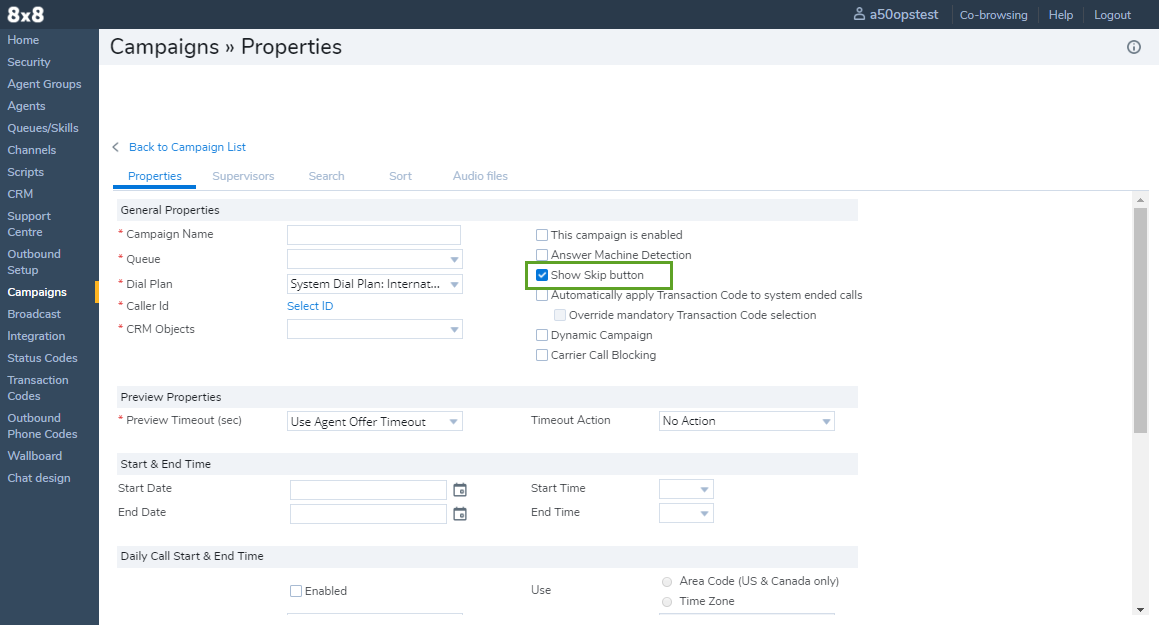1159x625 pixels.
Task: Click the 8x8 logo
Action: [26, 15]
